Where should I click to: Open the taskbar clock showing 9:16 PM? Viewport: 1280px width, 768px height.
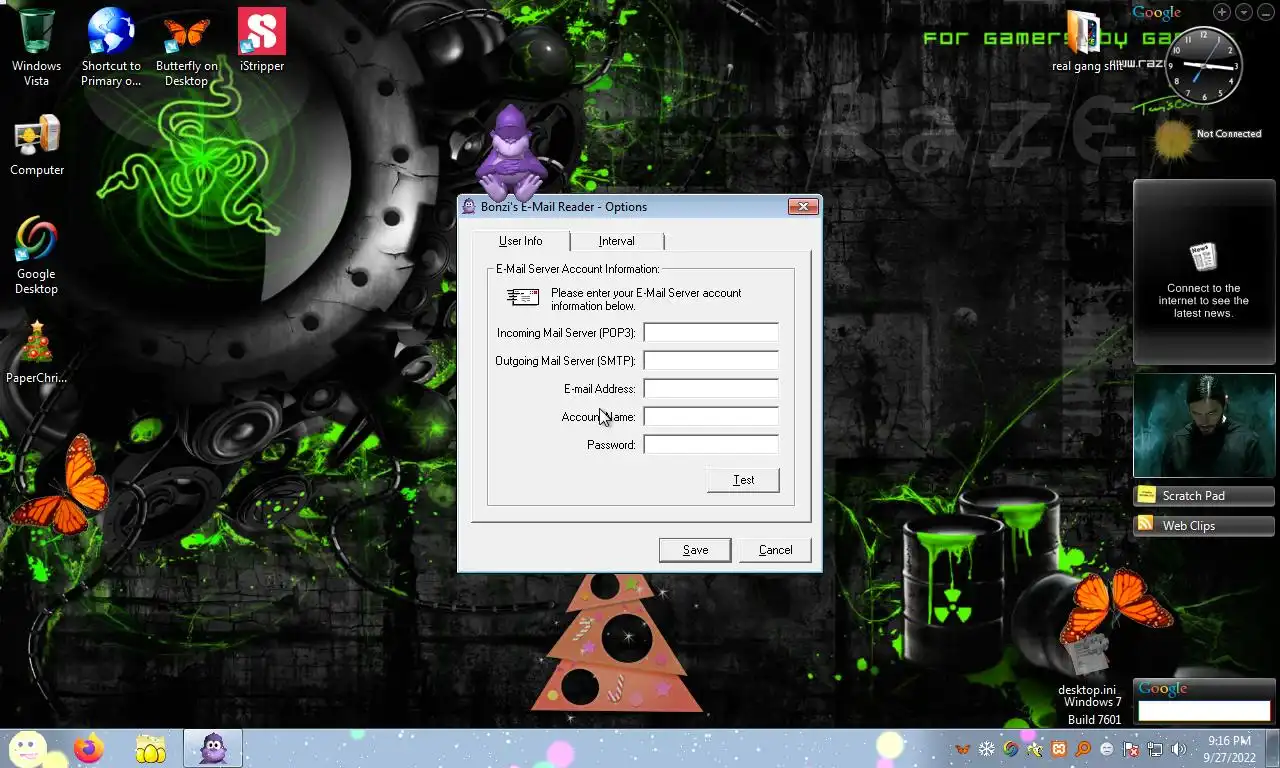pos(1229,749)
